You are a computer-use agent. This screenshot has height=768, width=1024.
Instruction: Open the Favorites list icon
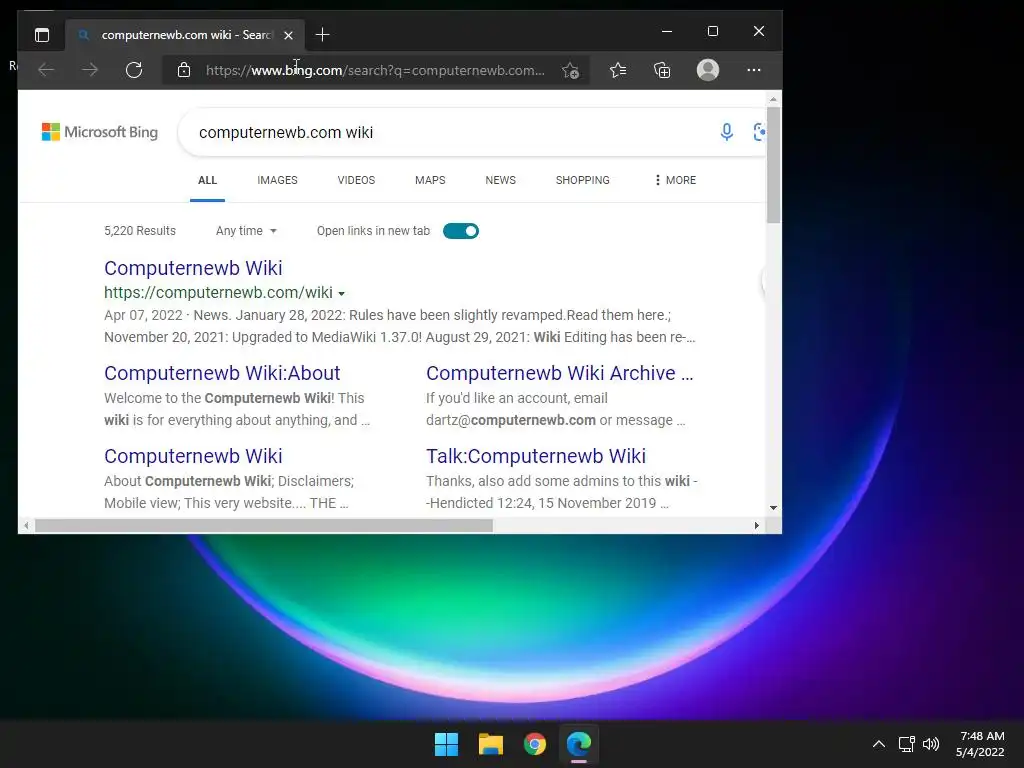[x=618, y=70]
